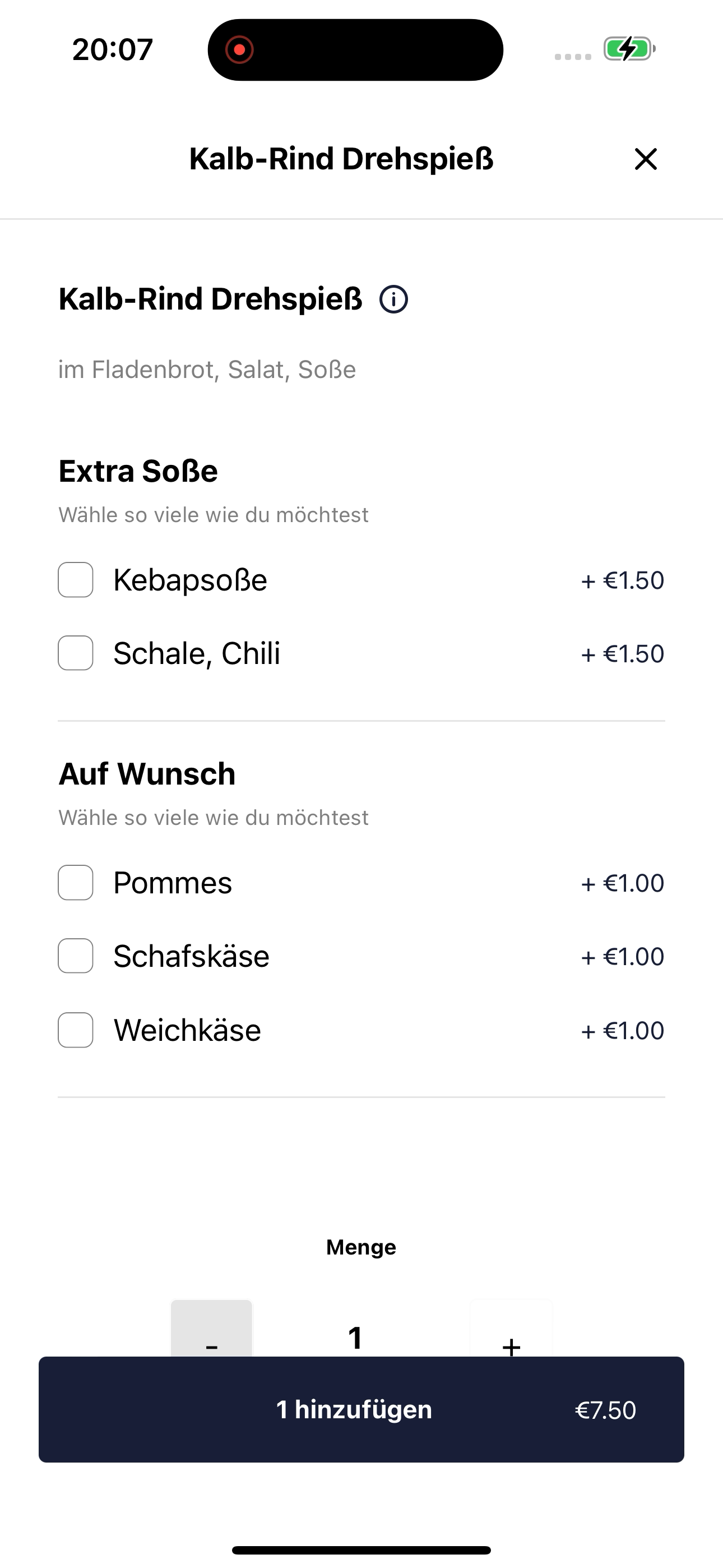Open the info icon beside Kalb-Rind Drehspieß
Viewport: 723px width, 1568px height.
click(394, 299)
